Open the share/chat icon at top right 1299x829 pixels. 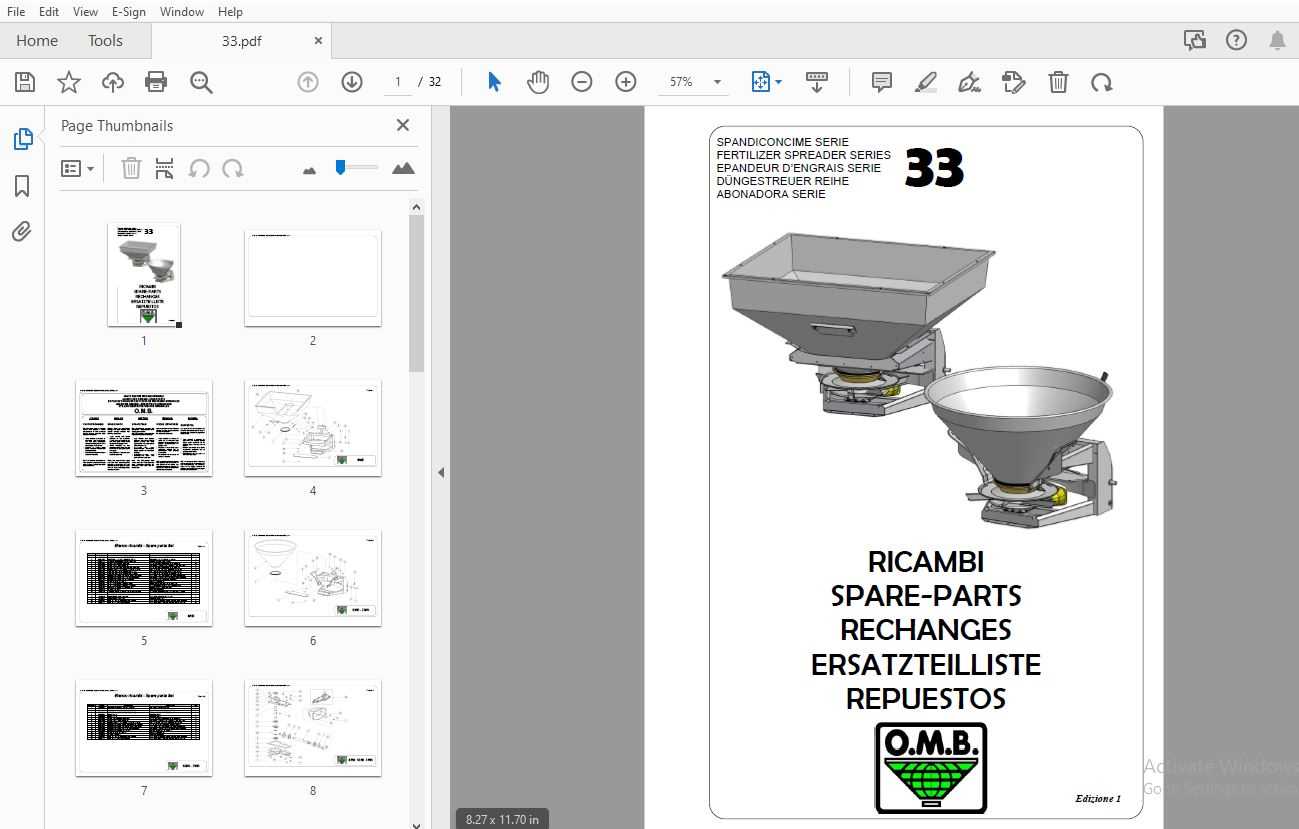1194,41
